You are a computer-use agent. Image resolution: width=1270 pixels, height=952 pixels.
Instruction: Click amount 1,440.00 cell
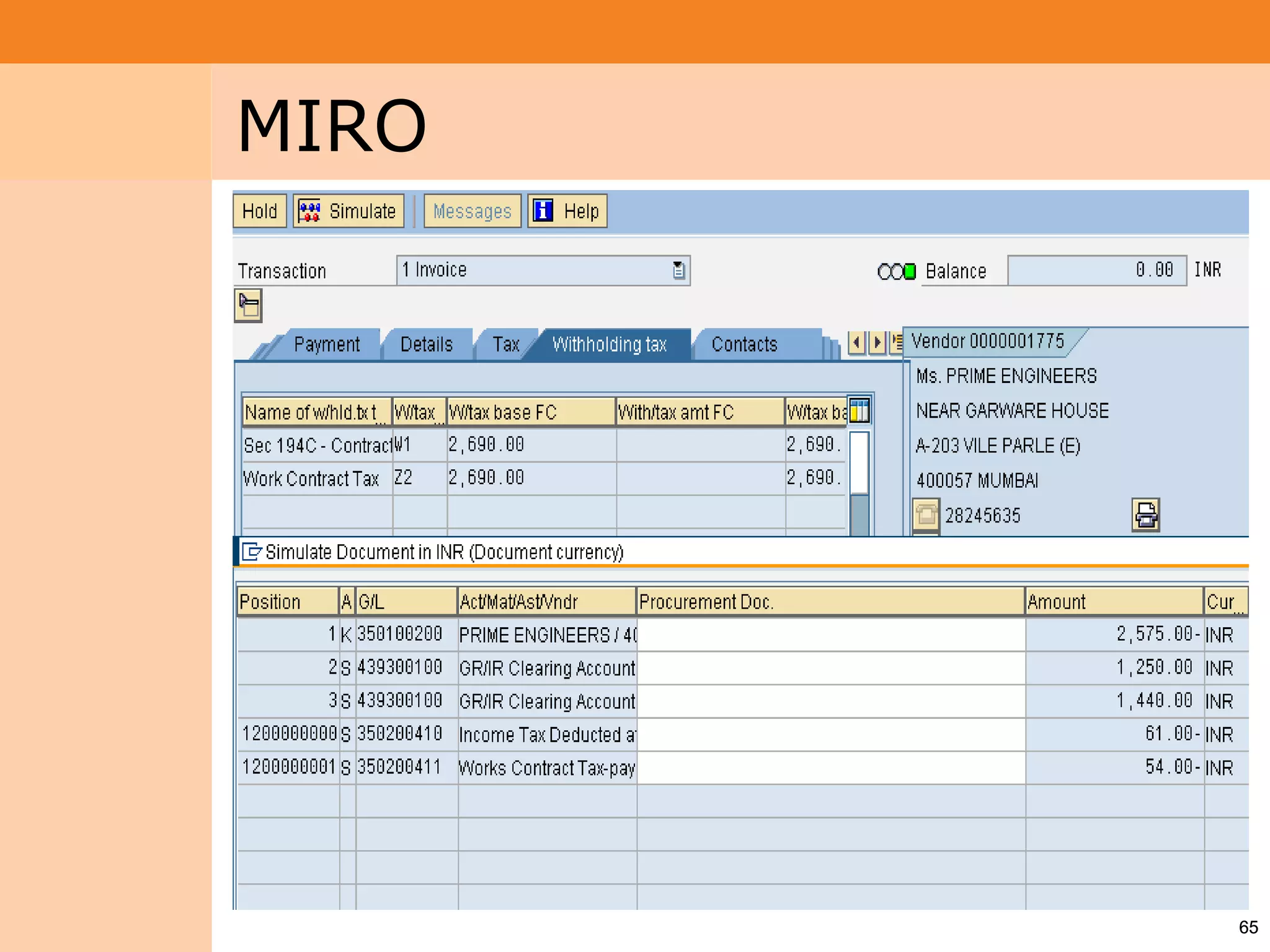click(1115, 701)
